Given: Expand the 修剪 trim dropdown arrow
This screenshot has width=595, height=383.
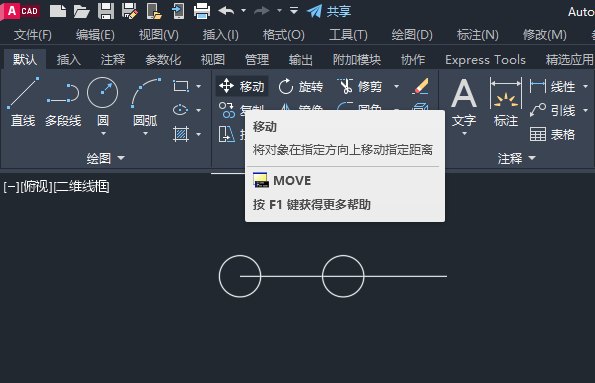Looking at the screenshot, I should (396, 87).
